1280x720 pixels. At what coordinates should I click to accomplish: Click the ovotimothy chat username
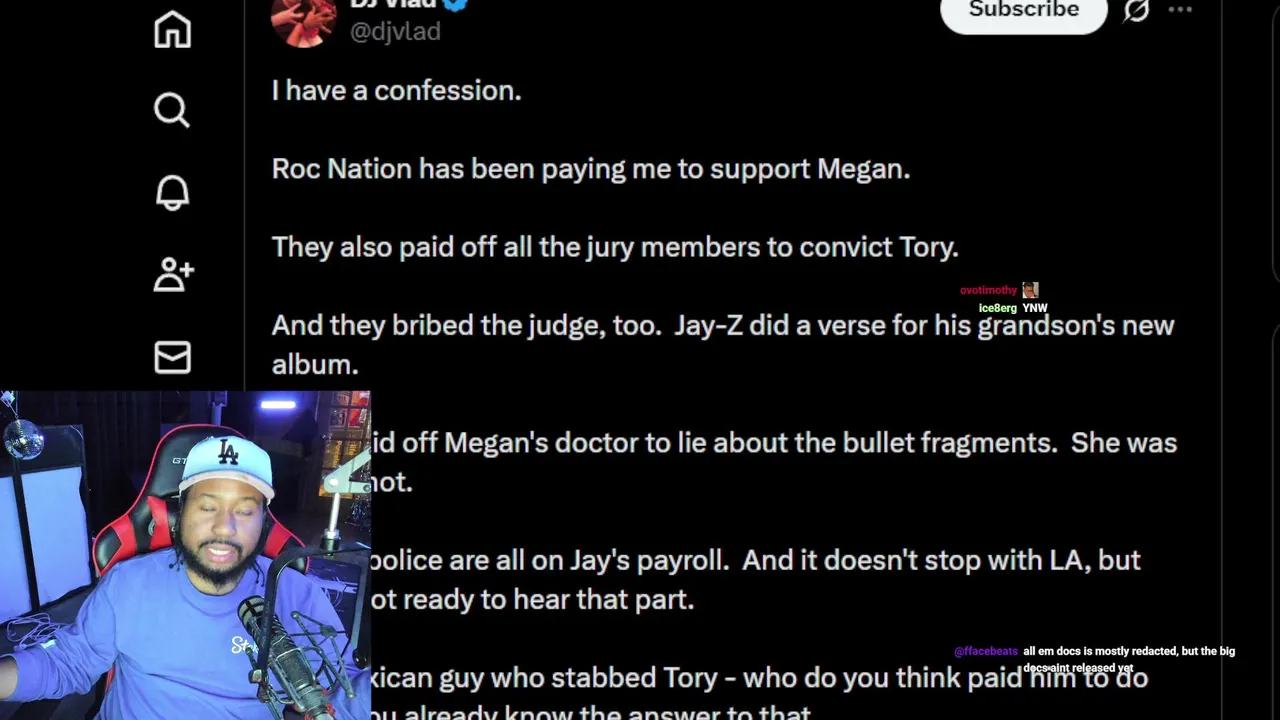988,290
